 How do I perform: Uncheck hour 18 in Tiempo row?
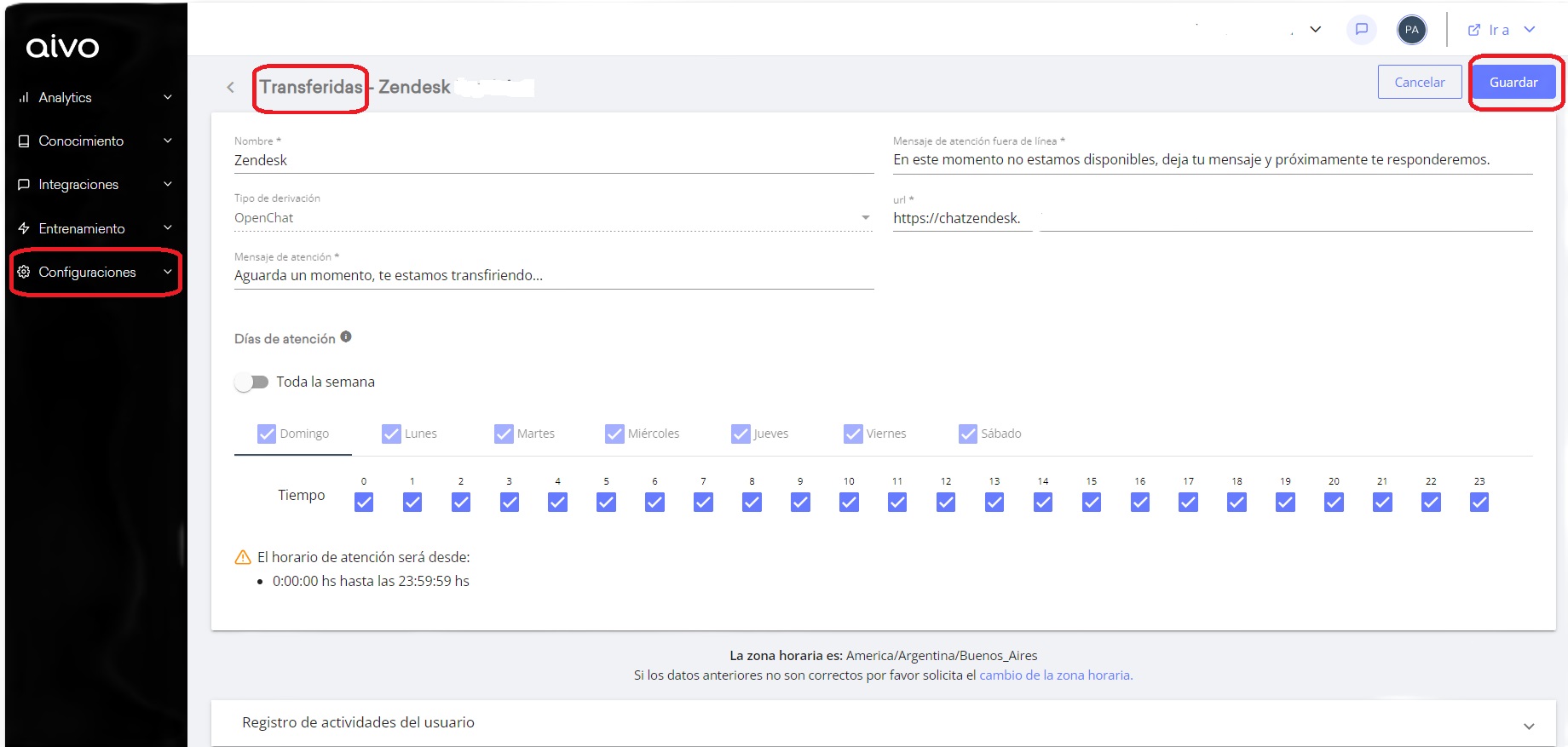tap(1237, 503)
